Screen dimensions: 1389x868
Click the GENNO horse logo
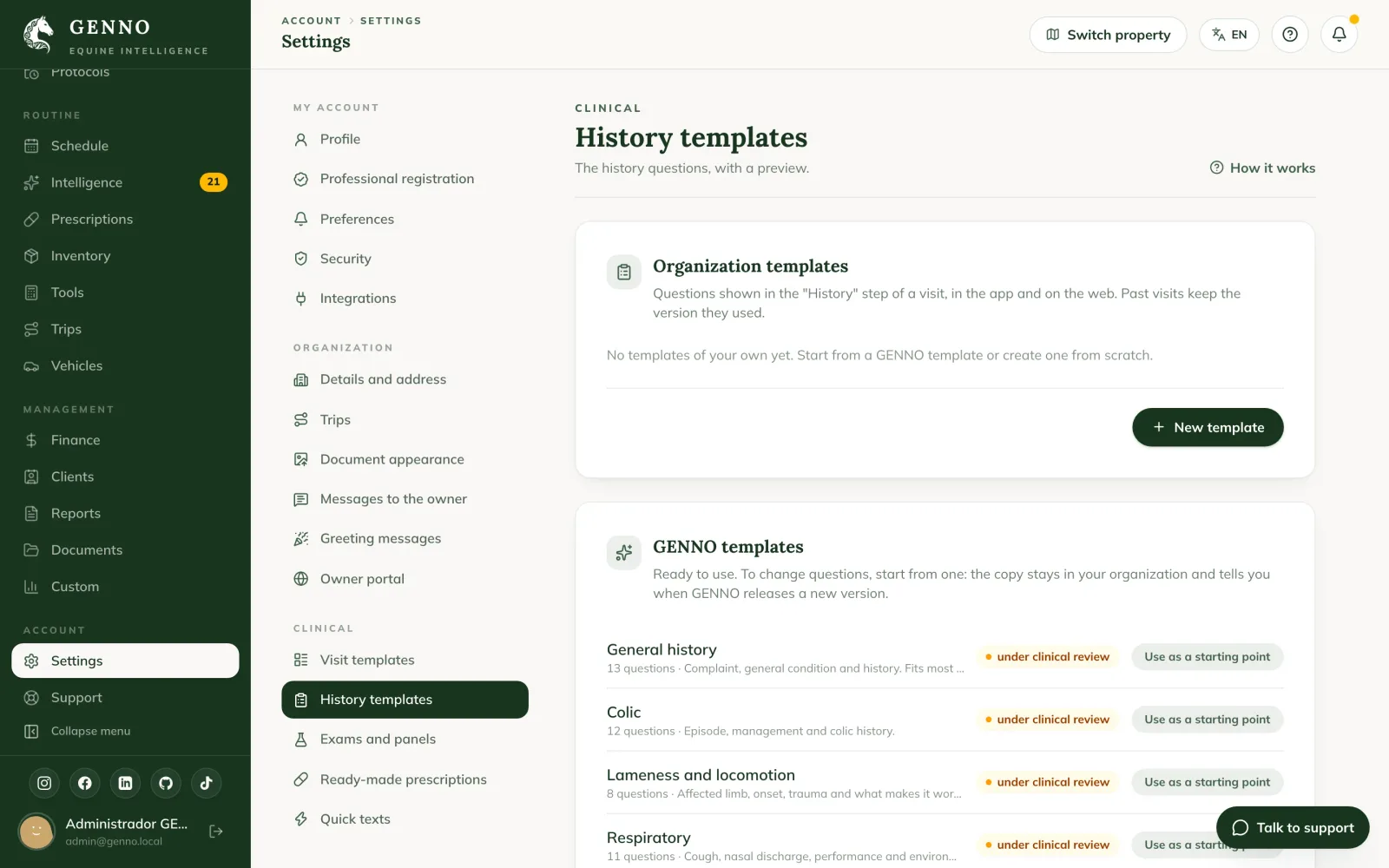pyautogui.click(x=39, y=35)
